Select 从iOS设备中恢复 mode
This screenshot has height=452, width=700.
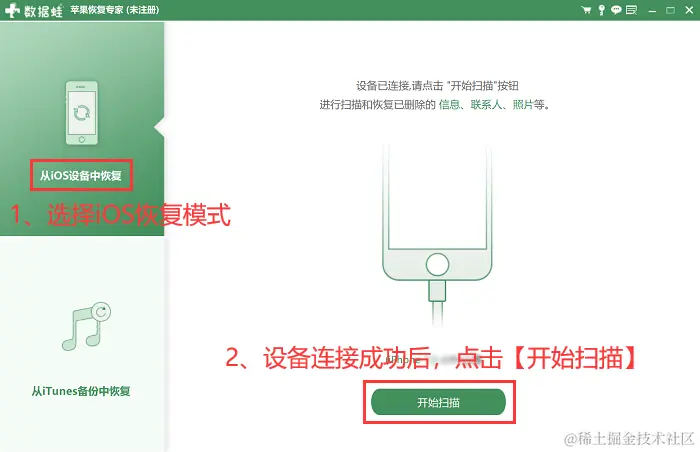[x=81, y=176]
